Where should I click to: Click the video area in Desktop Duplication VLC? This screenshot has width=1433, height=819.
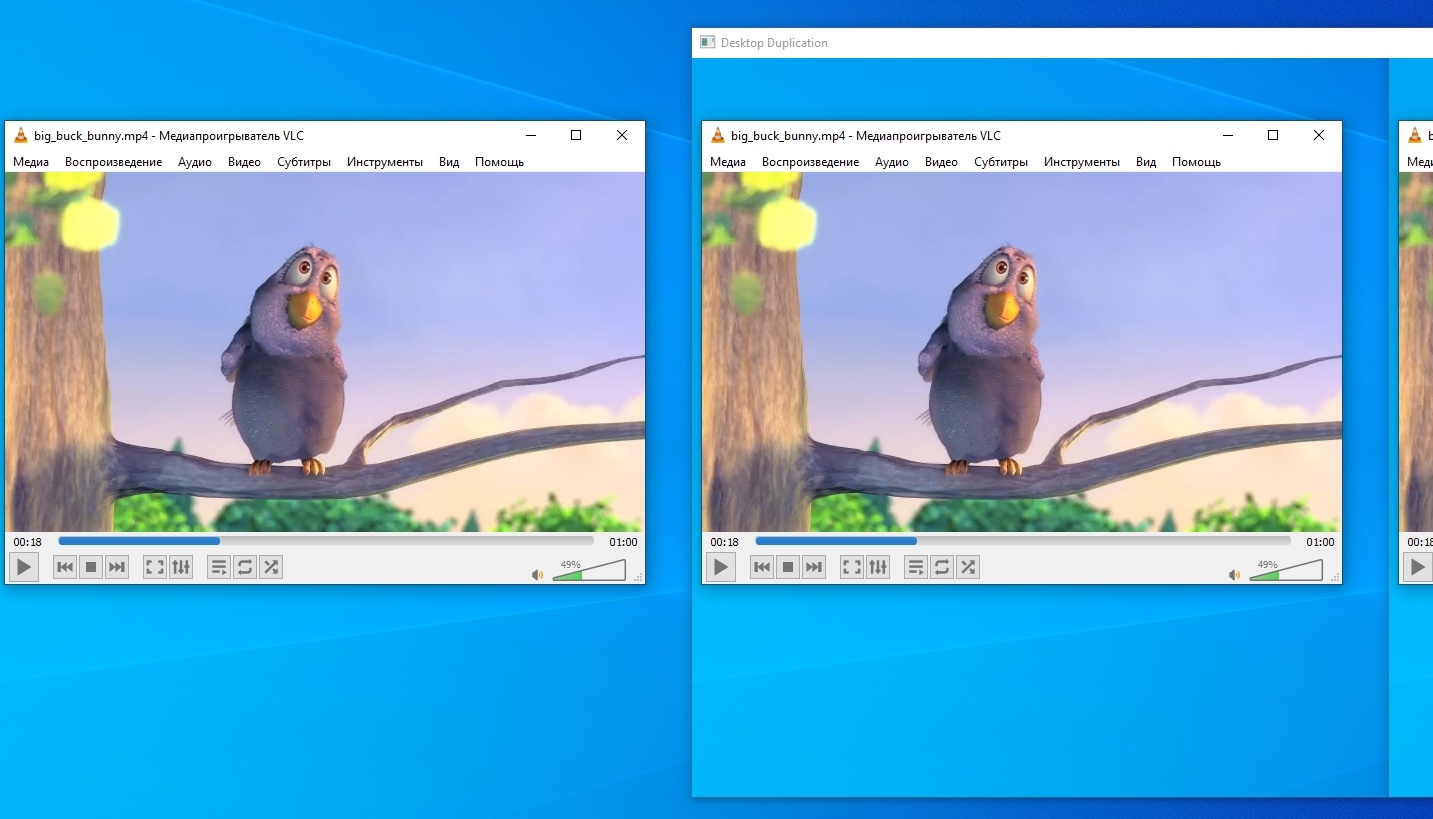coord(1022,352)
